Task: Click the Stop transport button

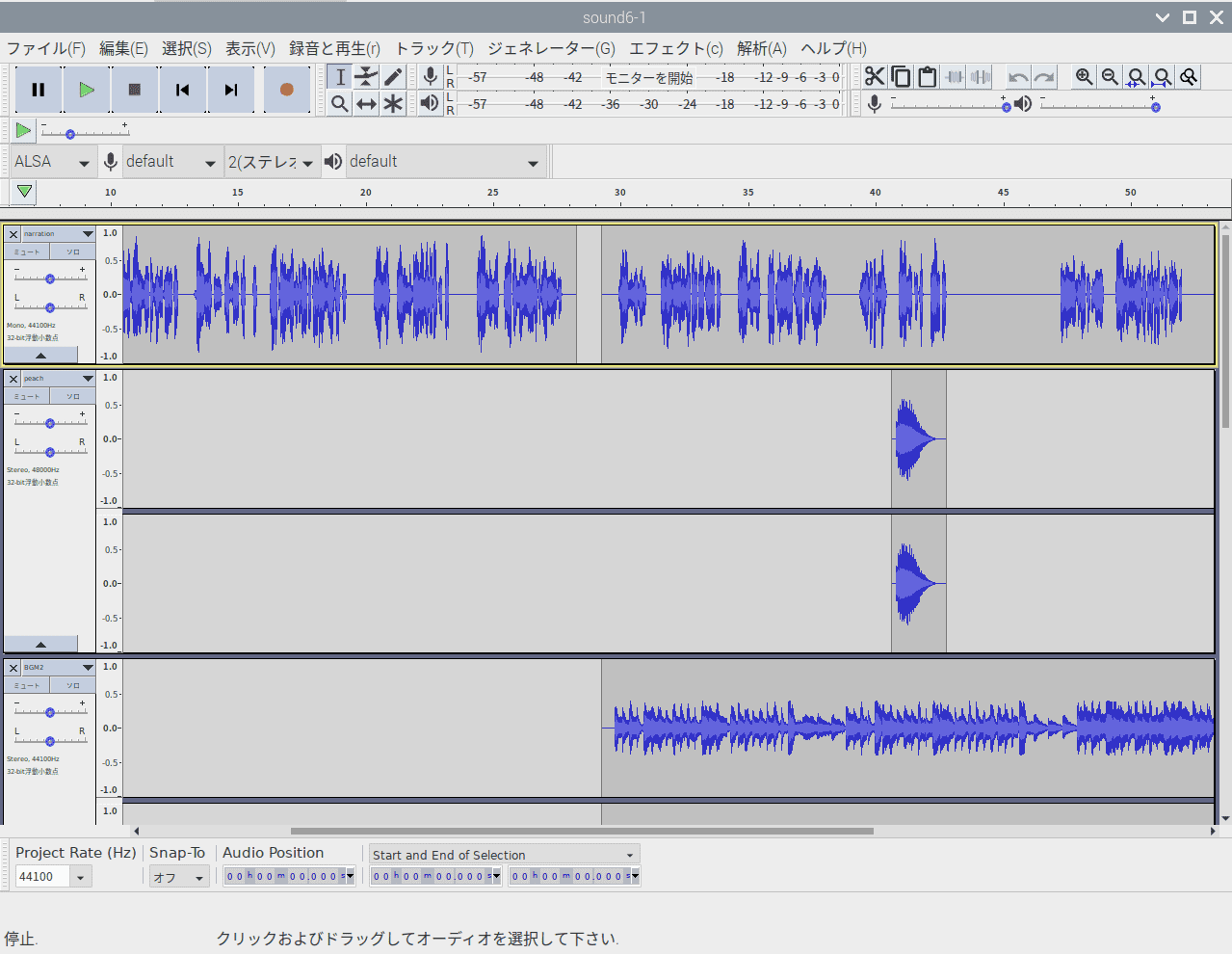Action: click(x=135, y=90)
